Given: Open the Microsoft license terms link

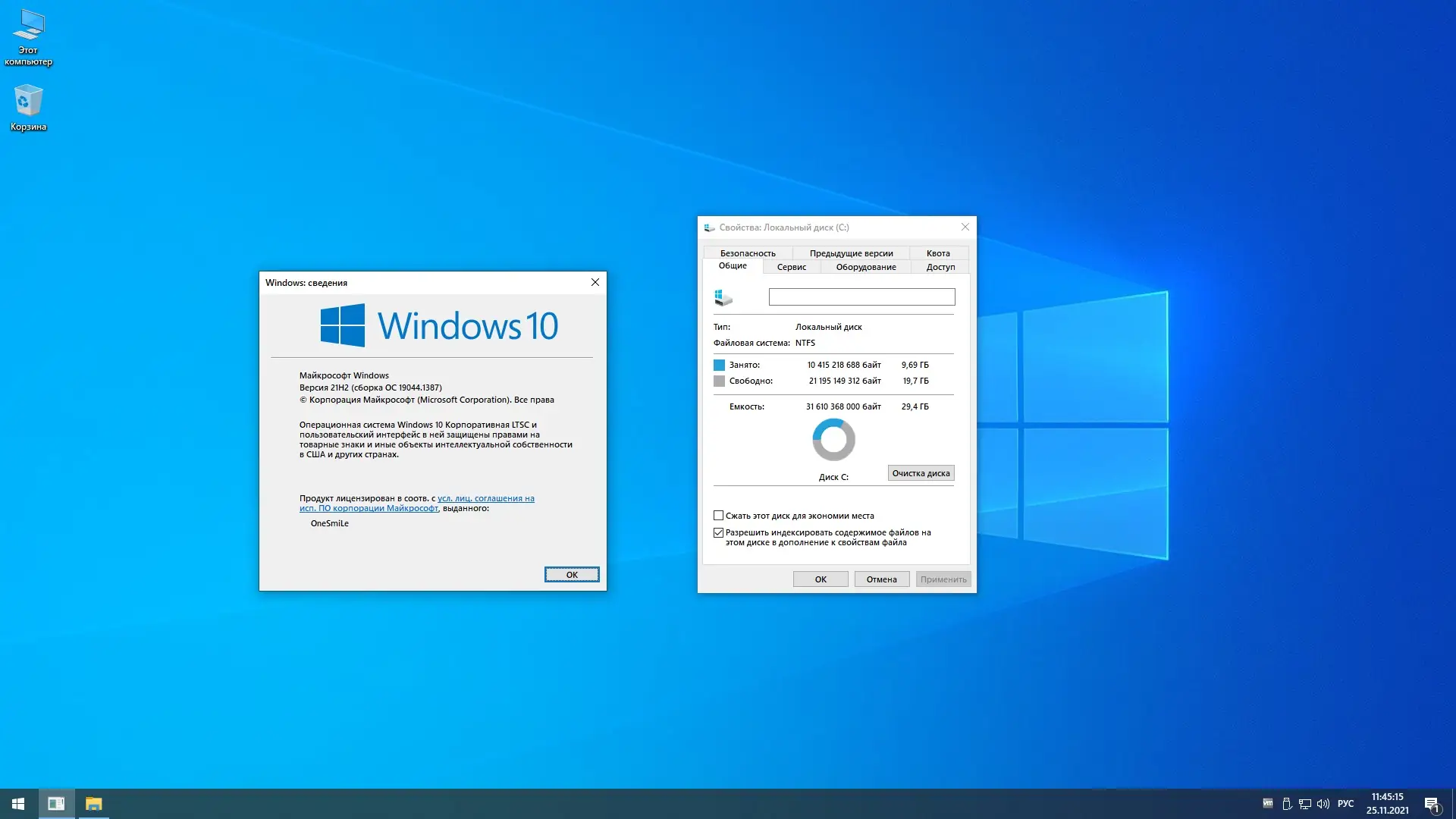Looking at the screenshot, I should pos(485,499).
